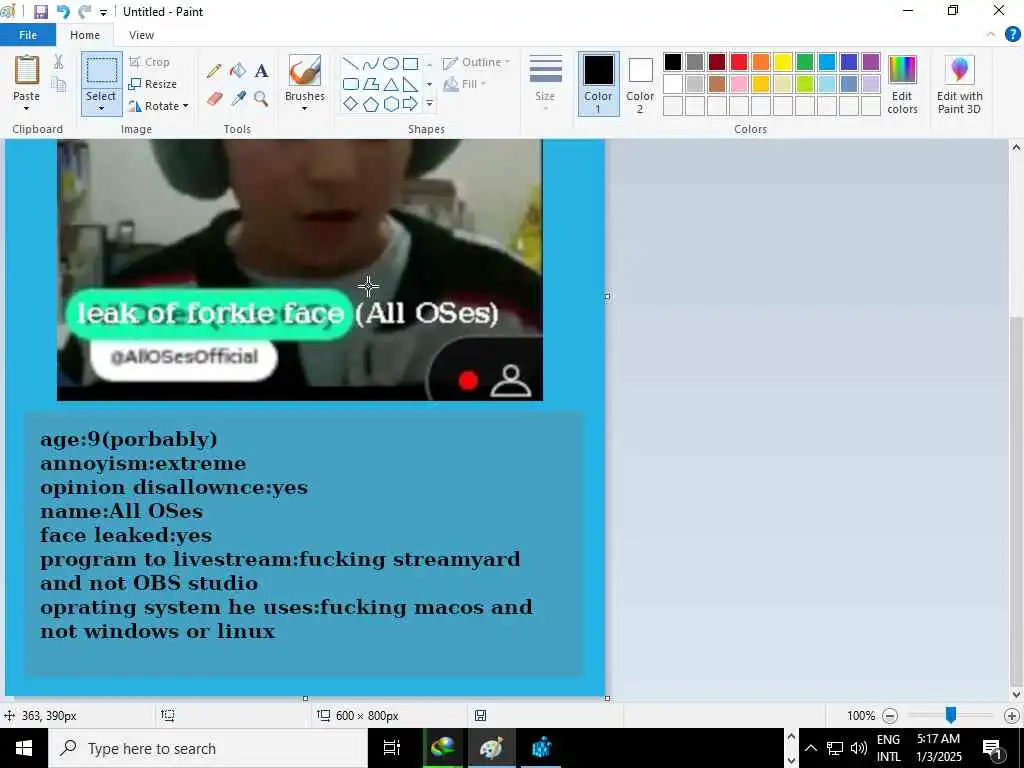This screenshot has width=1024, height=768.
Task: Open Edit with Paint 3D
Action: [959, 85]
